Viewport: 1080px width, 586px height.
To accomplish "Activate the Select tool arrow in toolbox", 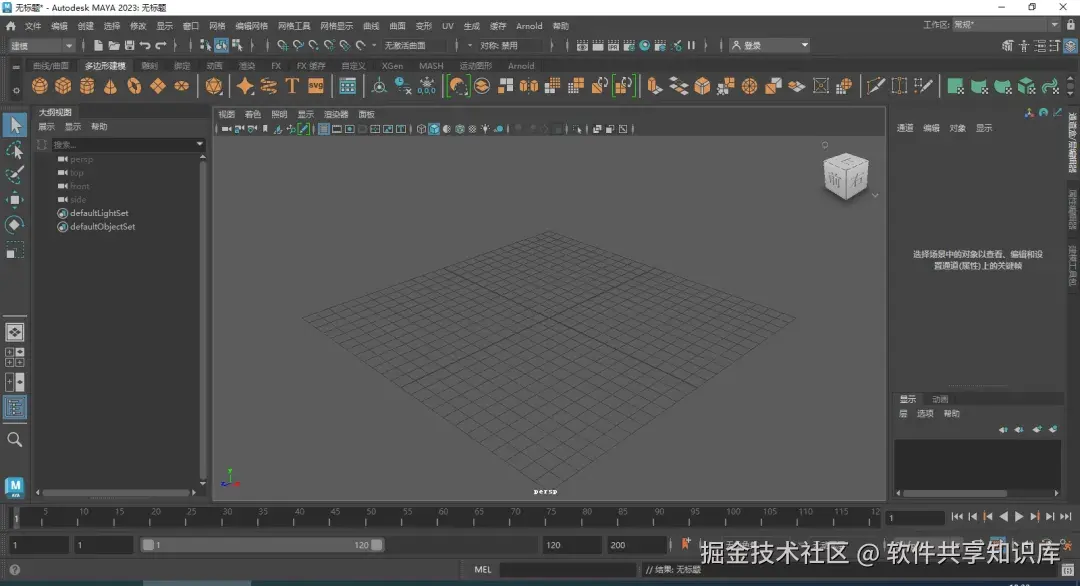I will point(15,125).
